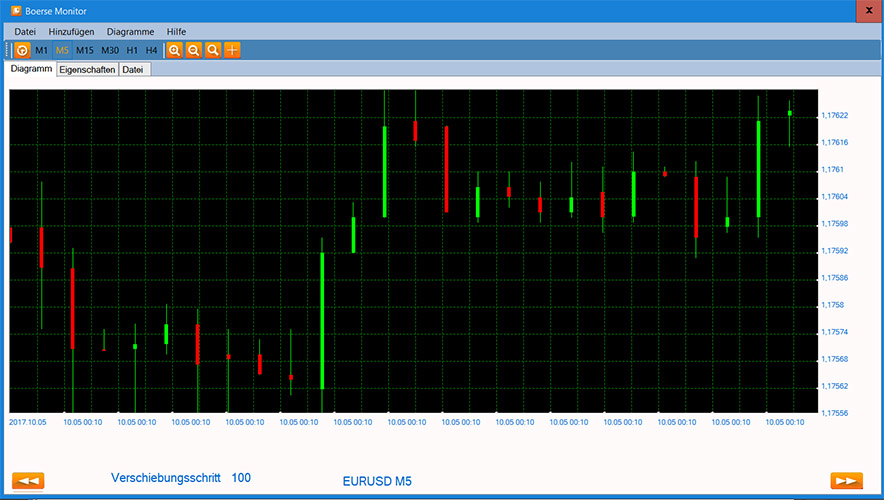The height and width of the screenshot is (500, 884).
Task: Click the orange refresh icon in toolbar
Action: (22, 50)
